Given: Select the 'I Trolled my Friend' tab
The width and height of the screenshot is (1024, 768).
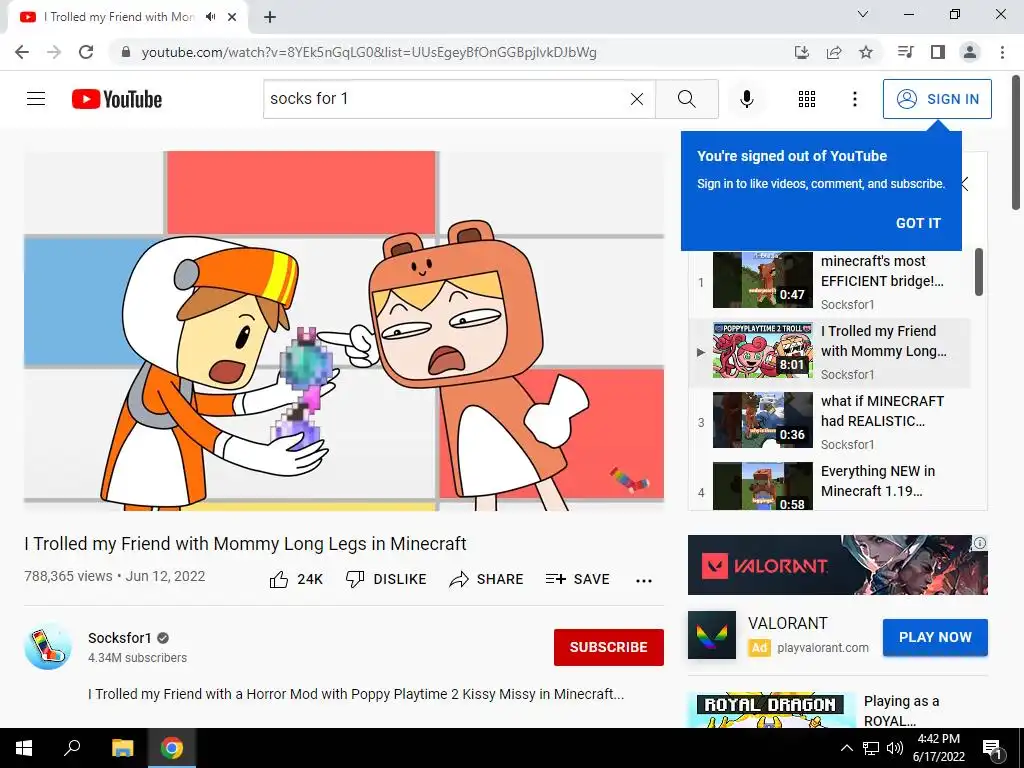Looking at the screenshot, I should 127,17.
